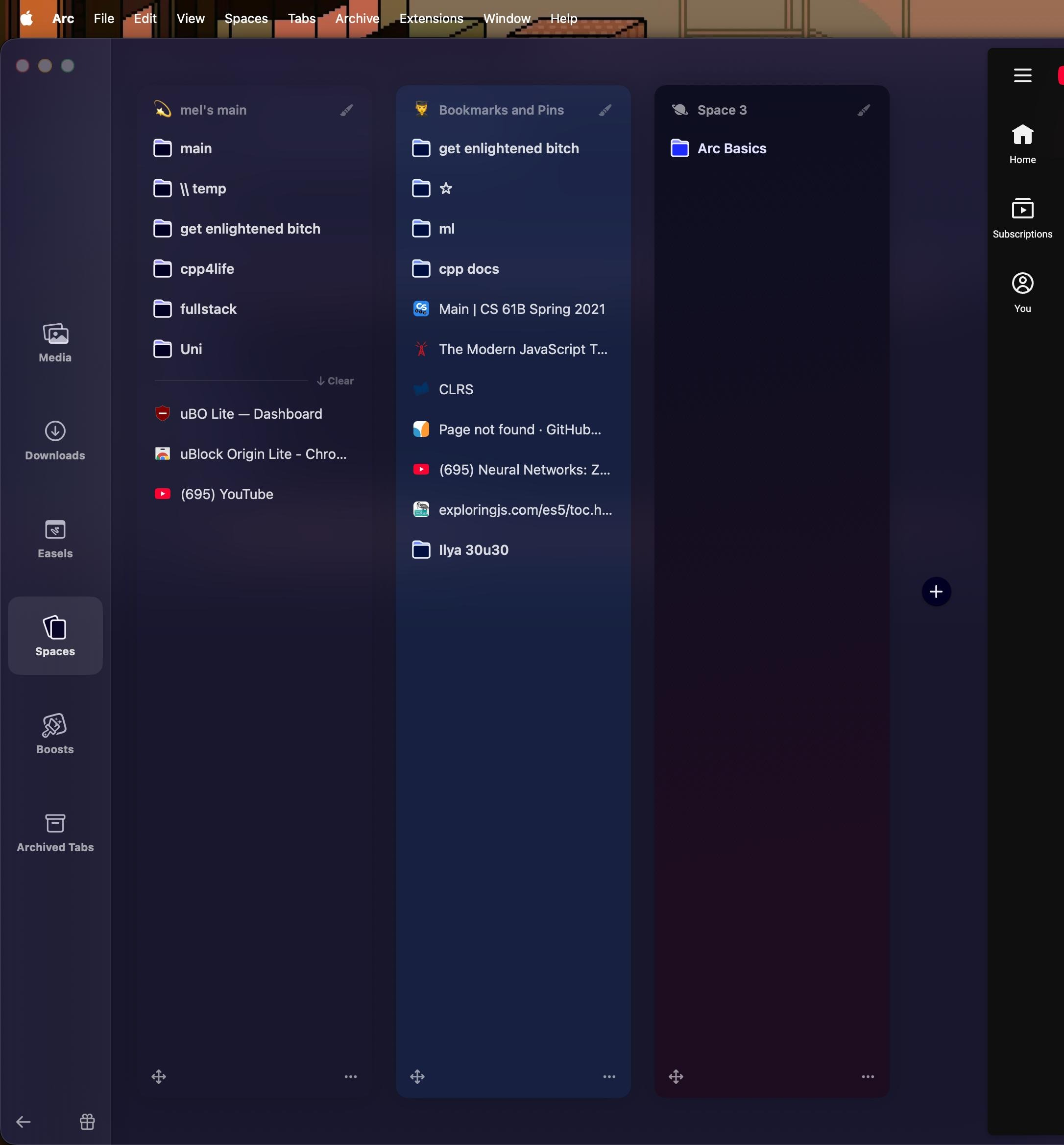1064x1145 pixels.
Task: Open the View menu
Action: pyautogui.click(x=191, y=19)
